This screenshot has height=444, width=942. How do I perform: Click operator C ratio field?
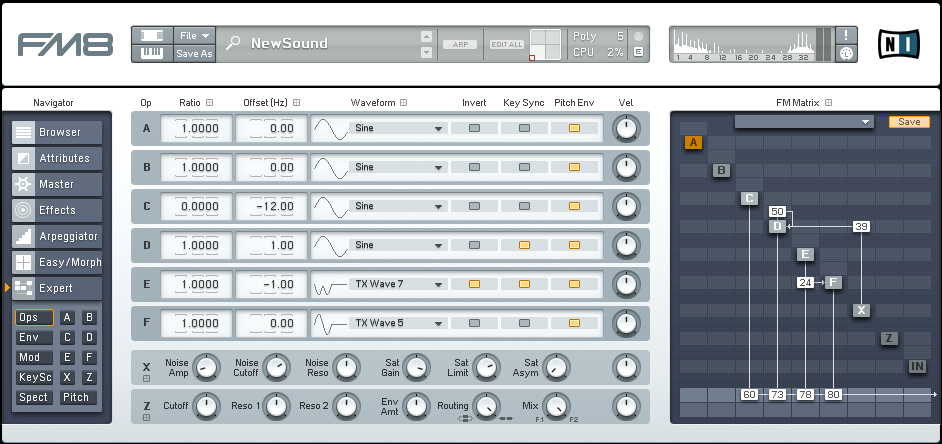click(196, 206)
